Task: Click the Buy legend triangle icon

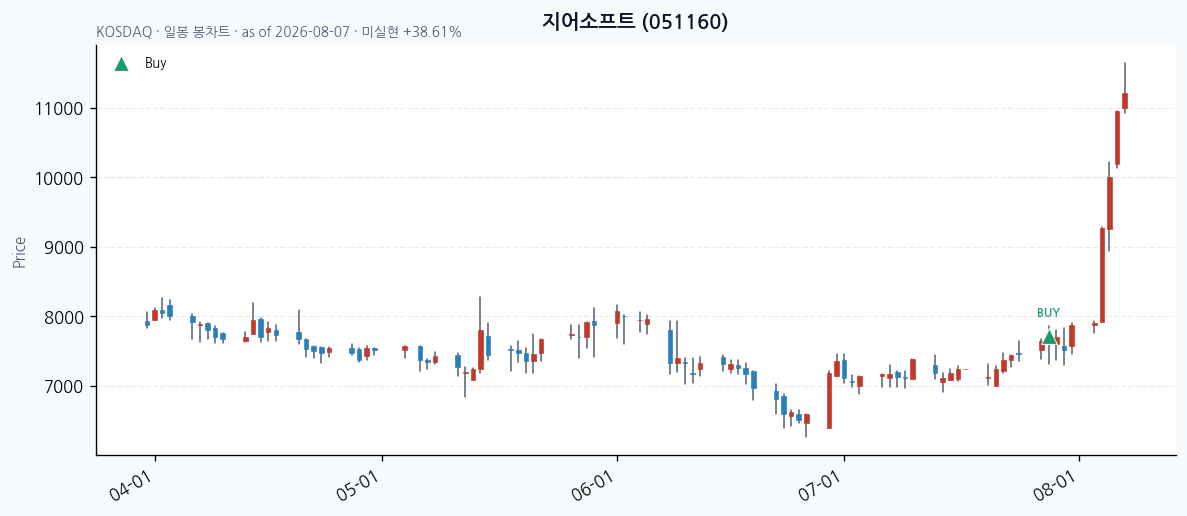Action: pos(121,64)
